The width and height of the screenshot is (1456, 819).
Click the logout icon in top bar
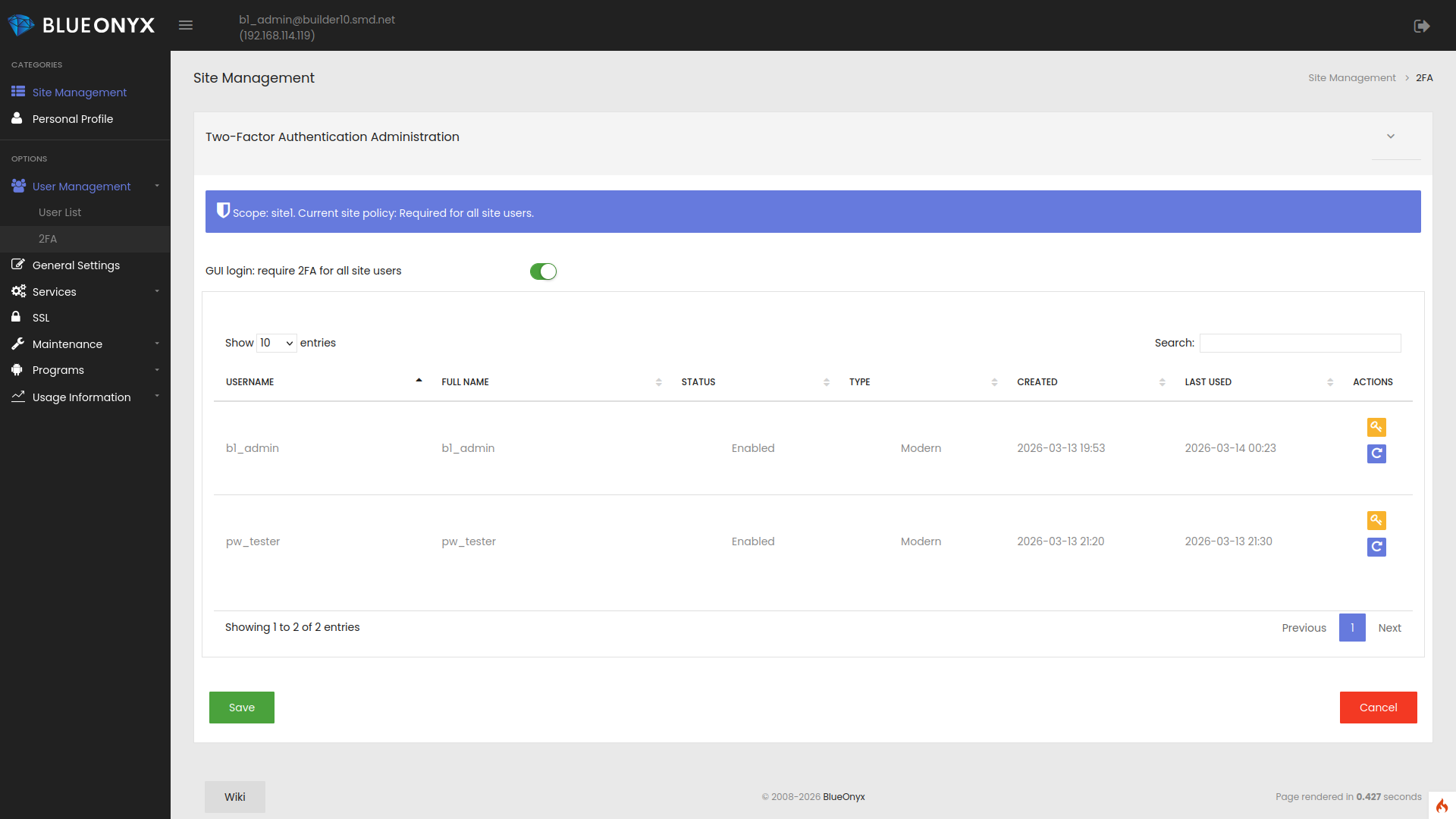(x=1422, y=26)
